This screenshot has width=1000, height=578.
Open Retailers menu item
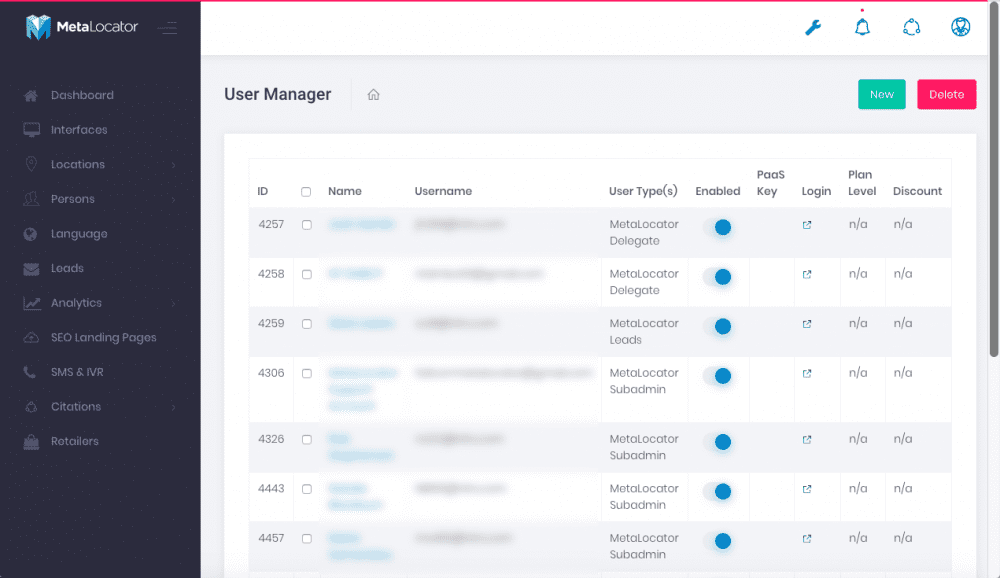pyautogui.click(x=75, y=441)
